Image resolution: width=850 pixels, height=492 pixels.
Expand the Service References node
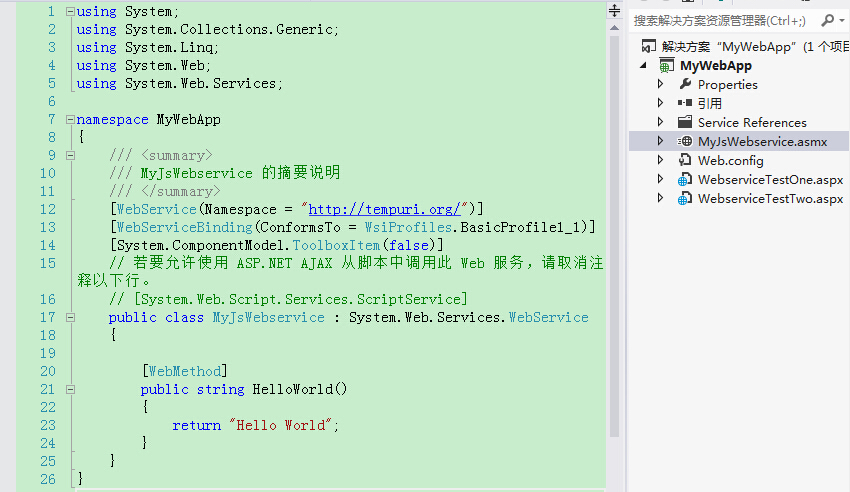[x=660, y=122]
